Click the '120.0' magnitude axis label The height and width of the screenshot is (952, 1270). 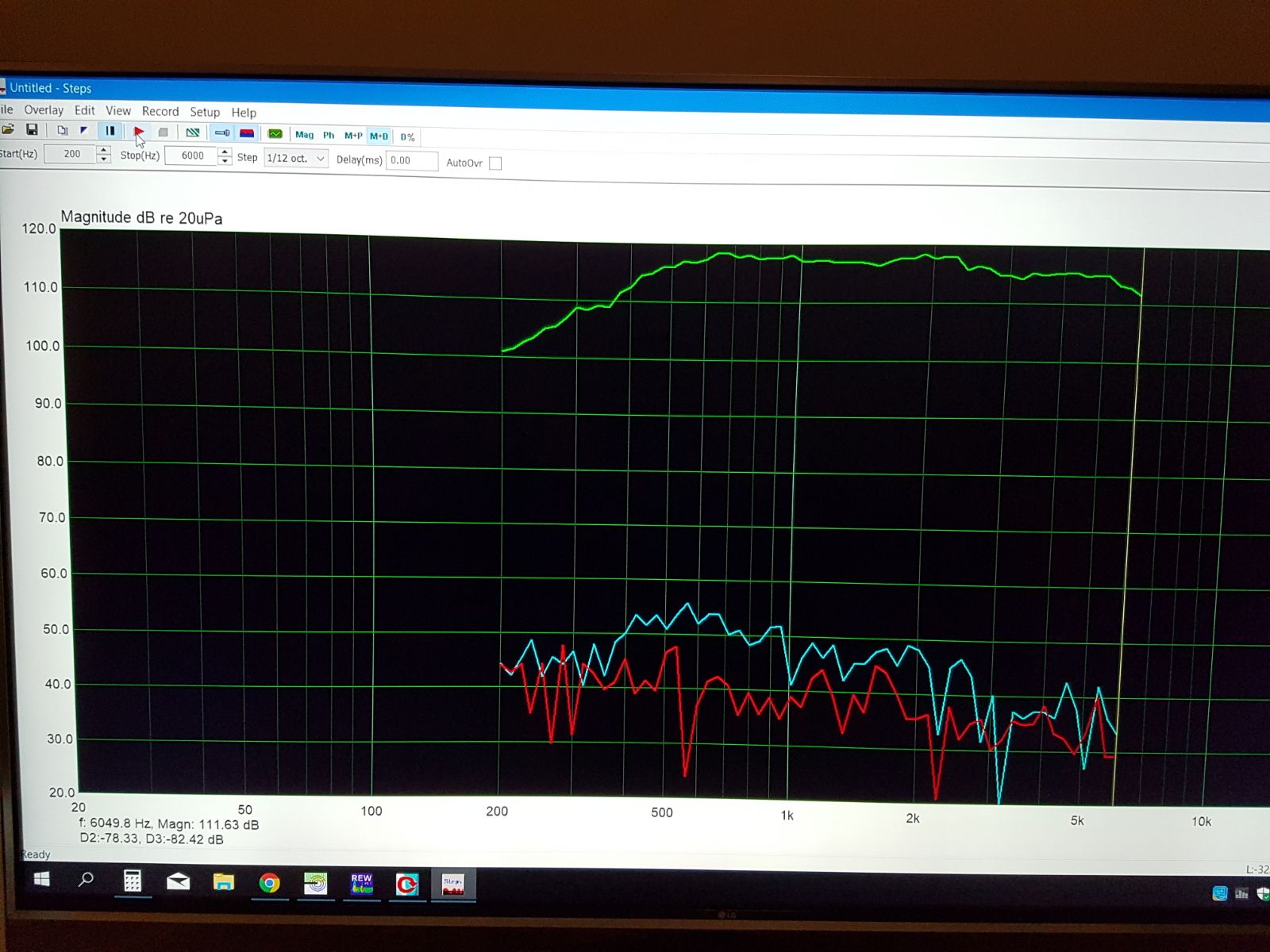39,229
